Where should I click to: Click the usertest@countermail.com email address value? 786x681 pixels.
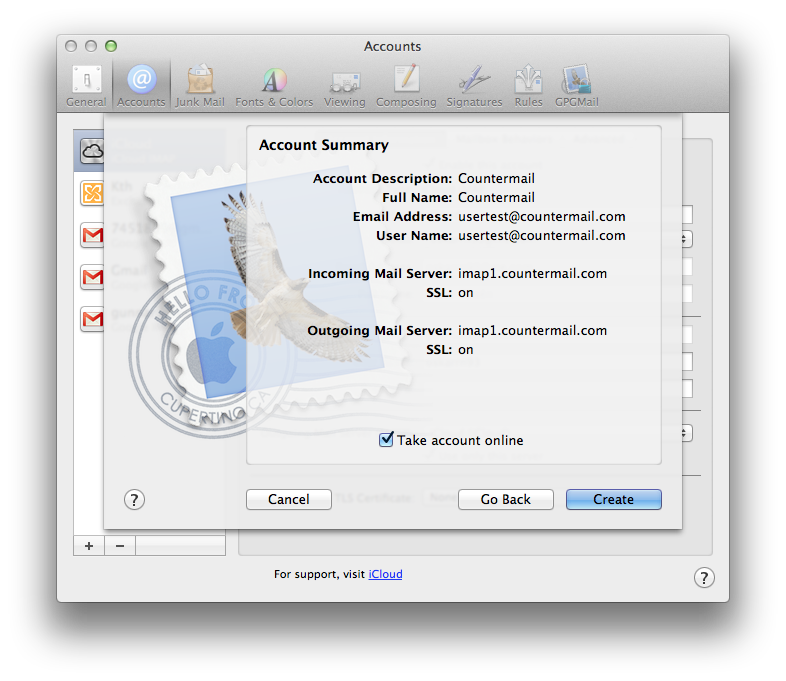pos(541,216)
